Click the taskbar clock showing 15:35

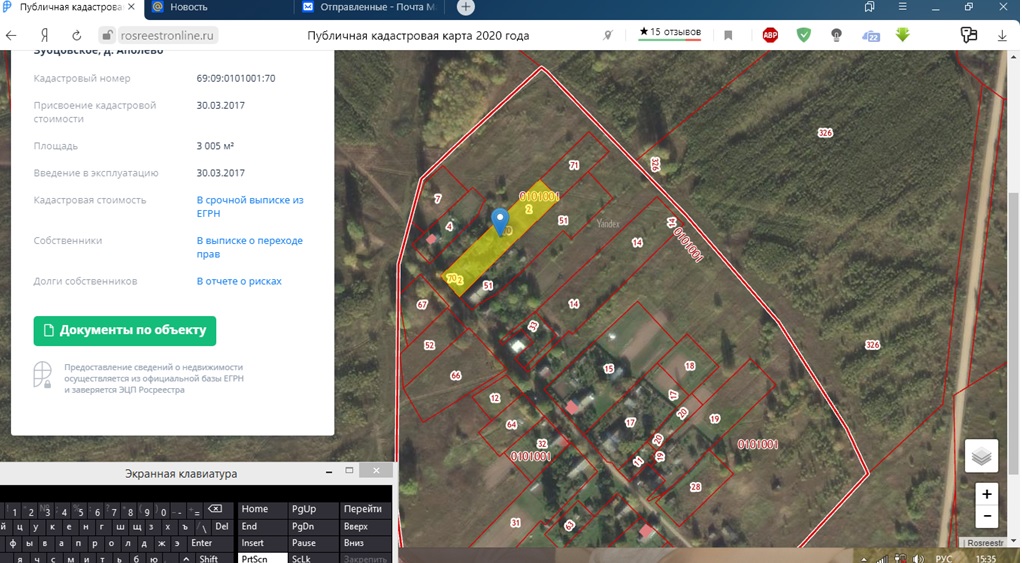tap(985, 559)
